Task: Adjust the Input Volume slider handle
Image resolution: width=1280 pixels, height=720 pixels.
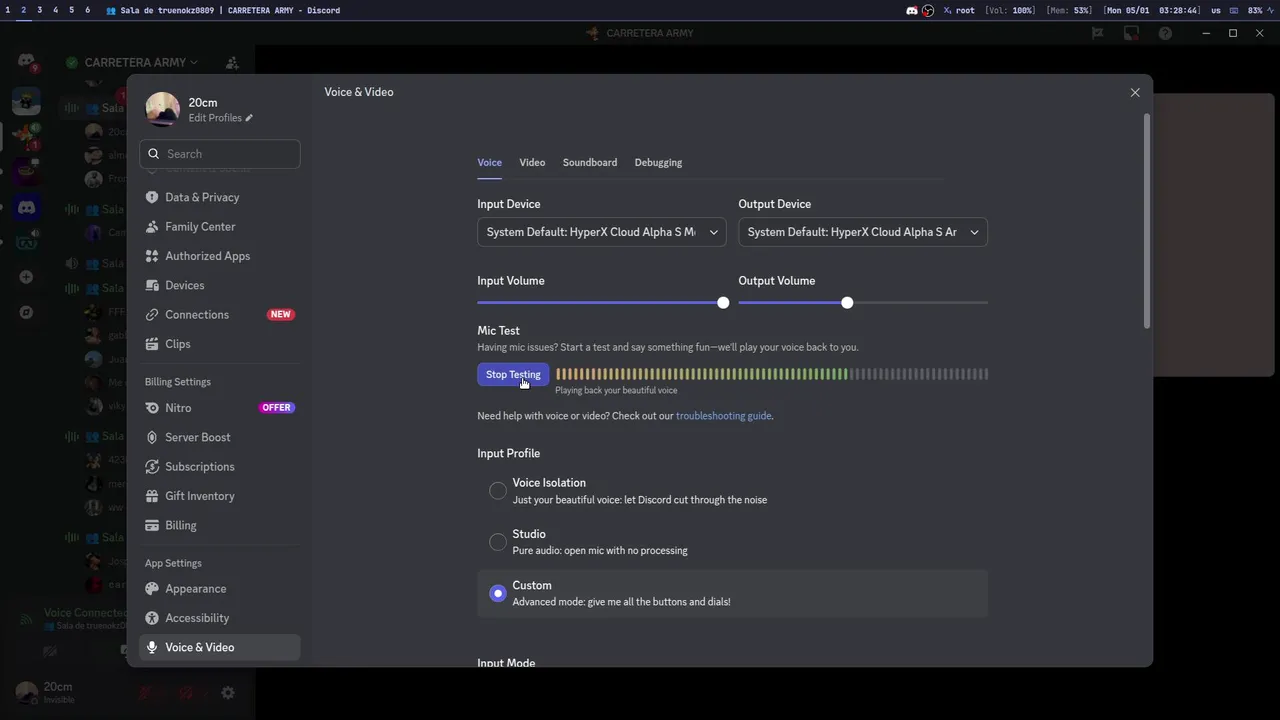Action: tap(723, 302)
